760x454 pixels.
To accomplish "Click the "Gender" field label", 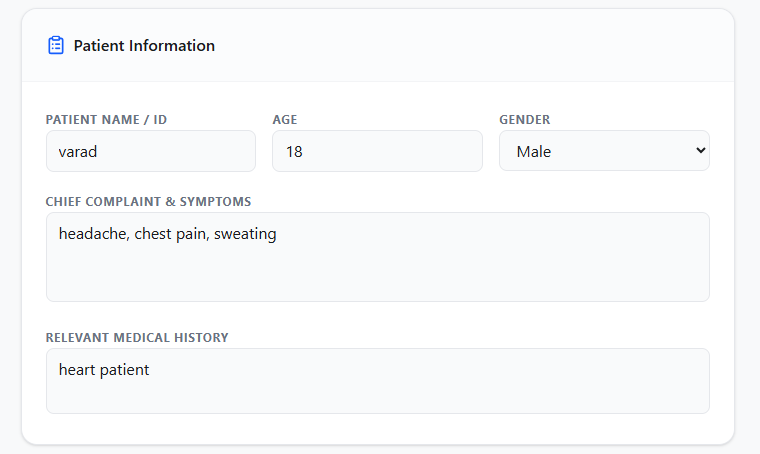I will coord(525,120).
